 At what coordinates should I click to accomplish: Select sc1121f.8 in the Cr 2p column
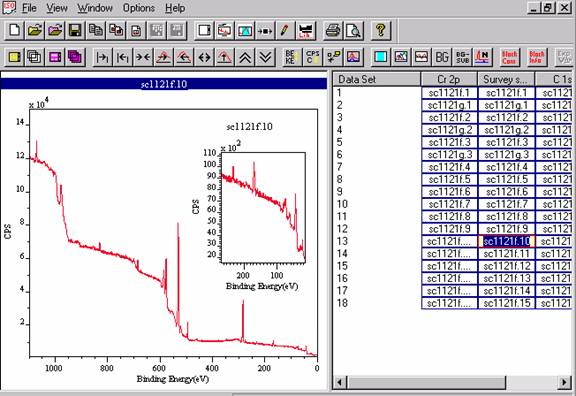[450, 216]
